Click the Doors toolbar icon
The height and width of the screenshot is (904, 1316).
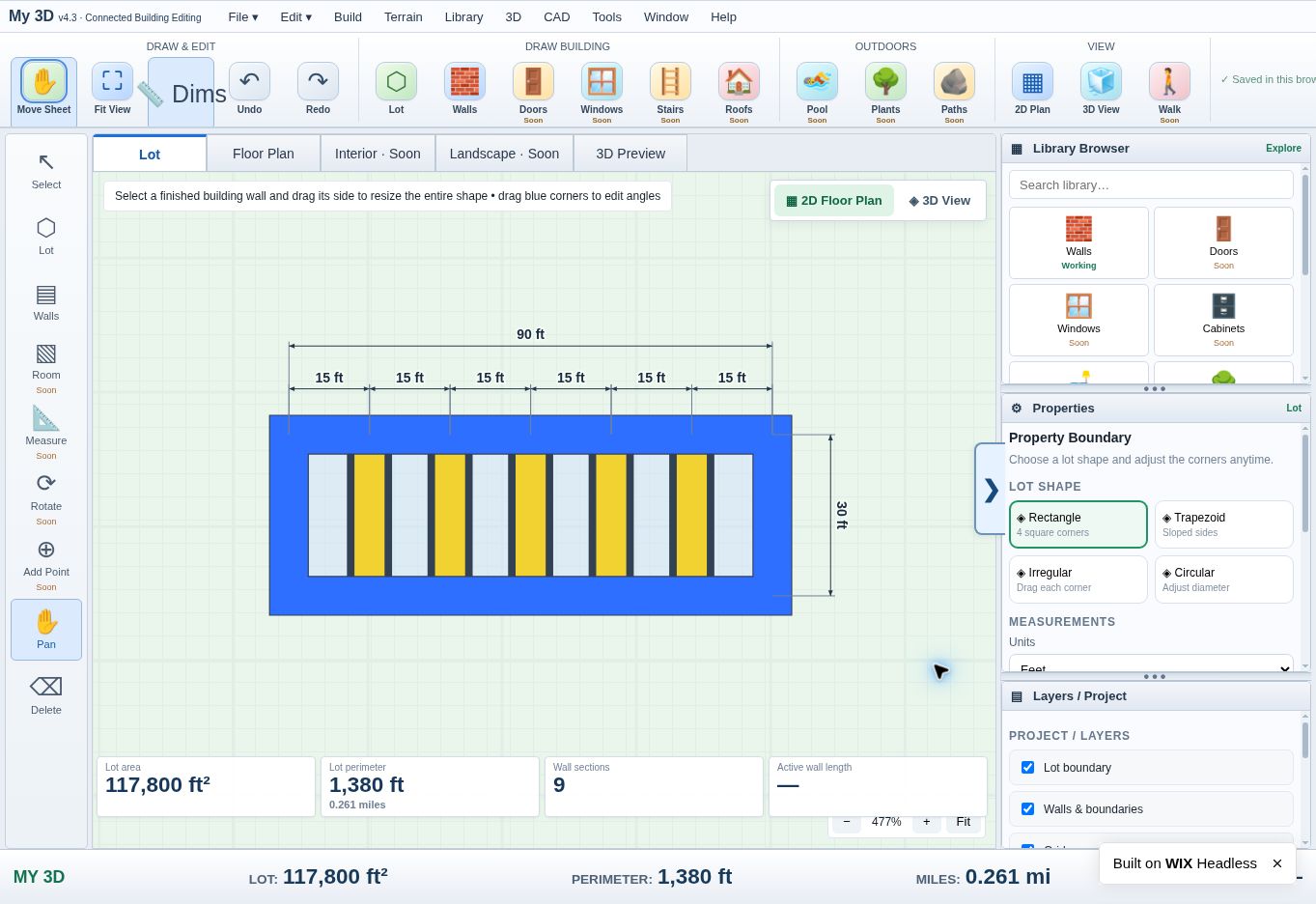(533, 91)
